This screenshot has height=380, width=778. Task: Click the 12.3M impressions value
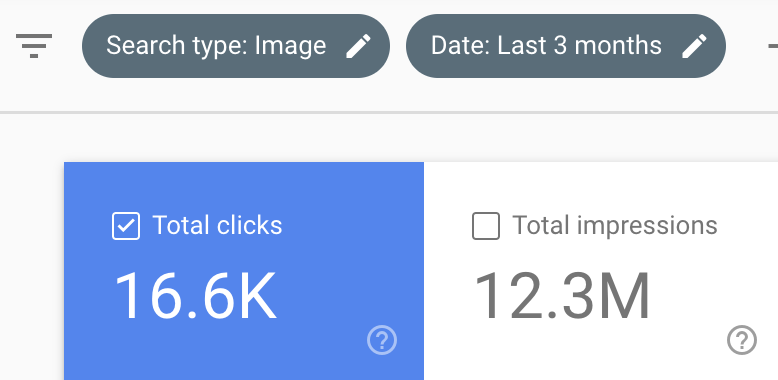562,296
